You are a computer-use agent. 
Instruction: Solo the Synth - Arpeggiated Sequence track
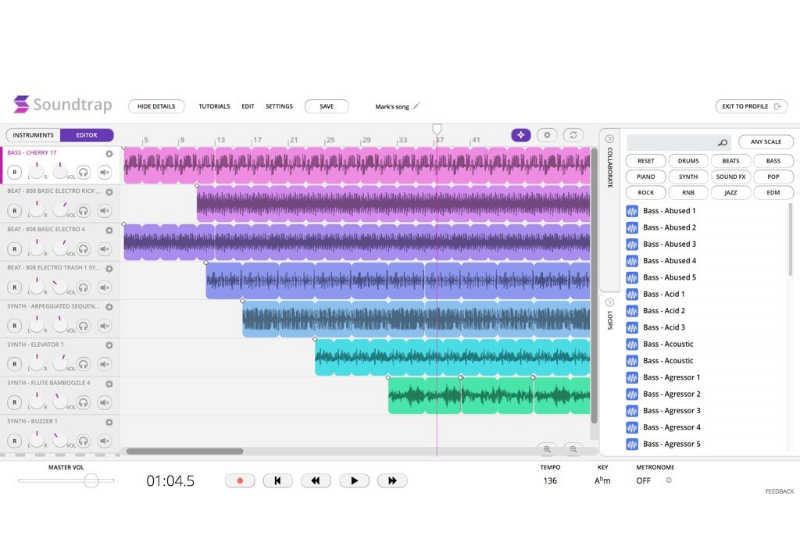coord(83,326)
